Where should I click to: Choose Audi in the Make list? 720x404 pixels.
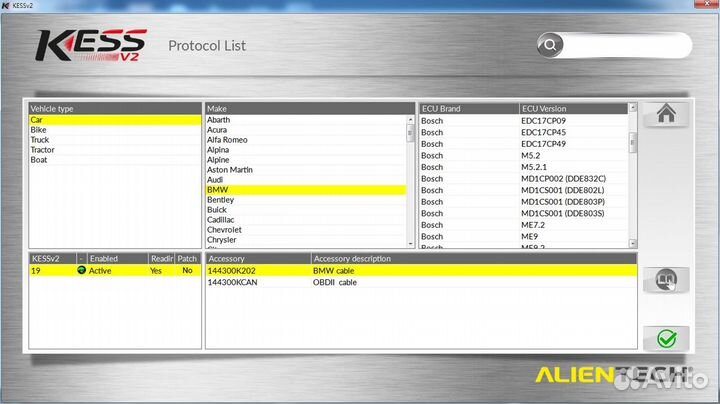(x=306, y=180)
